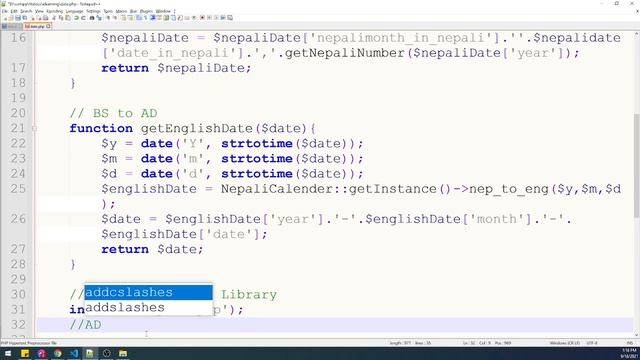Open the Macro menu
This screenshot has height=360, width=640.
click(121, 11)
